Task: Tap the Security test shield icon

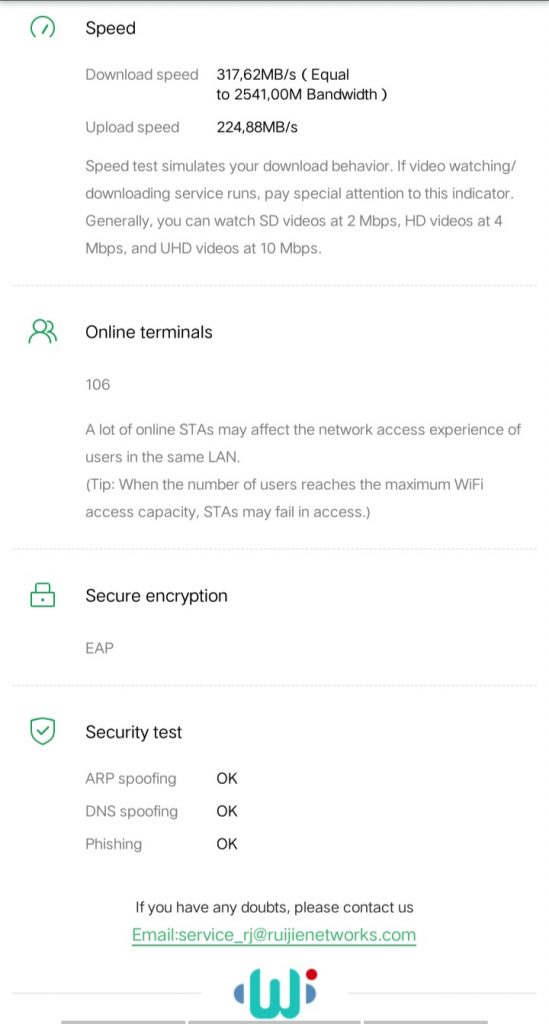Action: [43, 732]
